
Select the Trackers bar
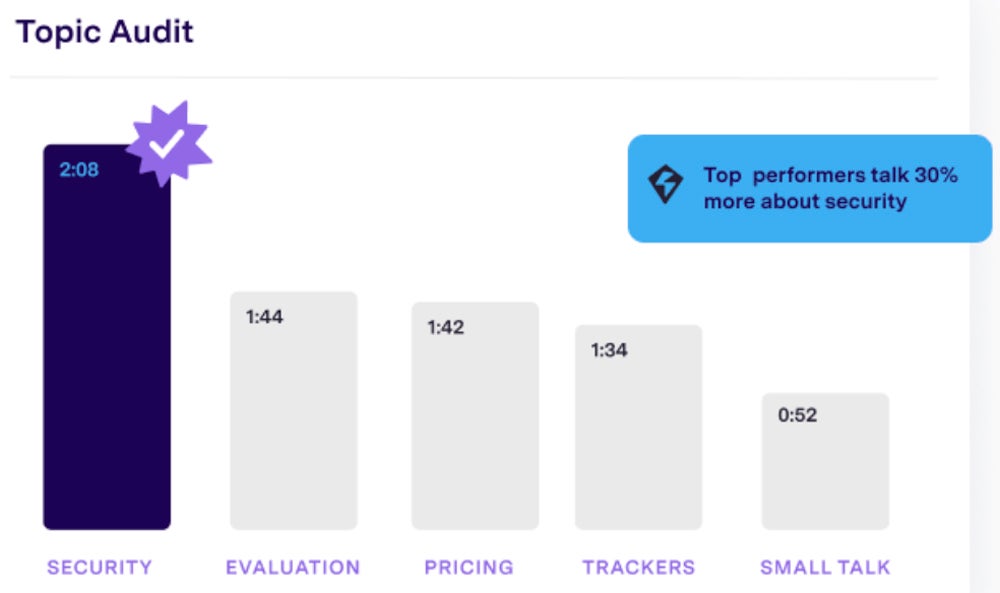point(638,427)
